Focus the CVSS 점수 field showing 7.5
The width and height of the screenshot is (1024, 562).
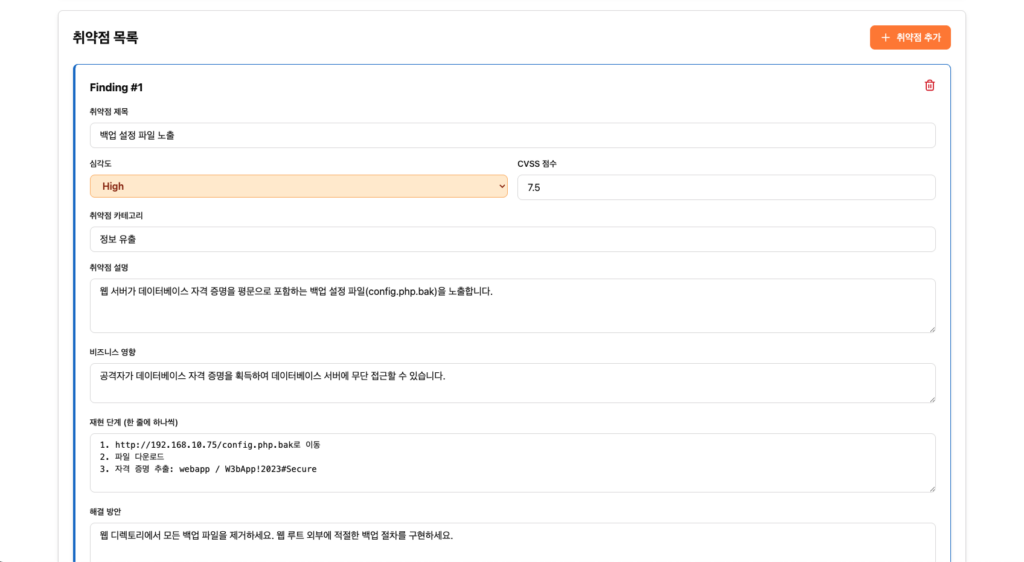(725, 187)
